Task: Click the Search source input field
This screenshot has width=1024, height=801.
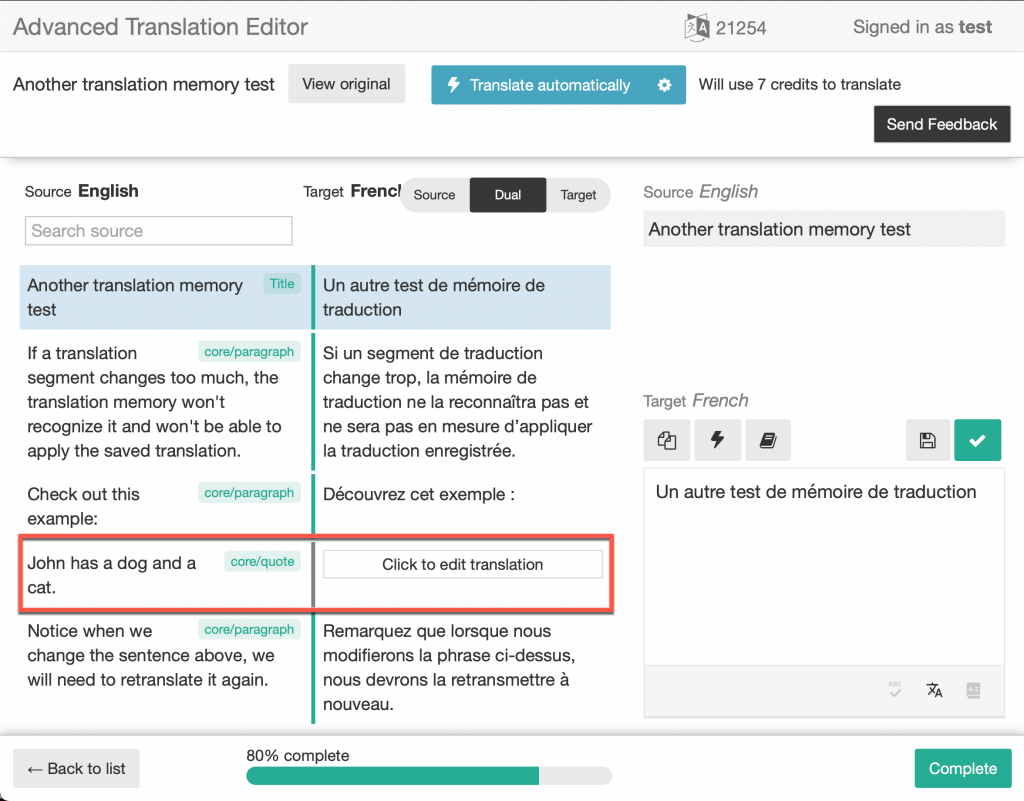Action: tap(158, 231)
